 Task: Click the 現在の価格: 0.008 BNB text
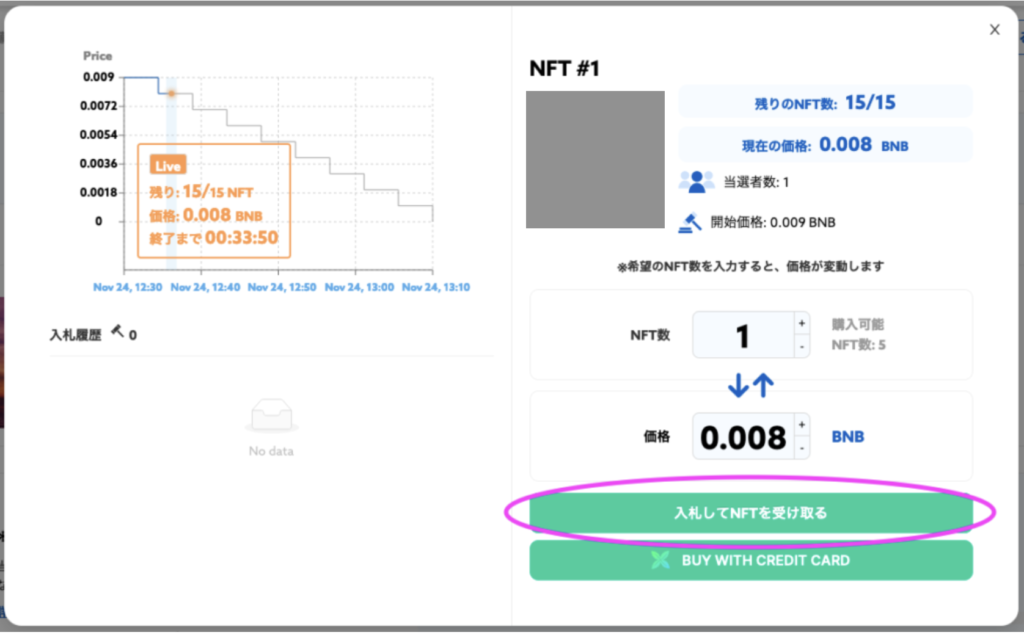pyautogui.click(x=825, y=144)
